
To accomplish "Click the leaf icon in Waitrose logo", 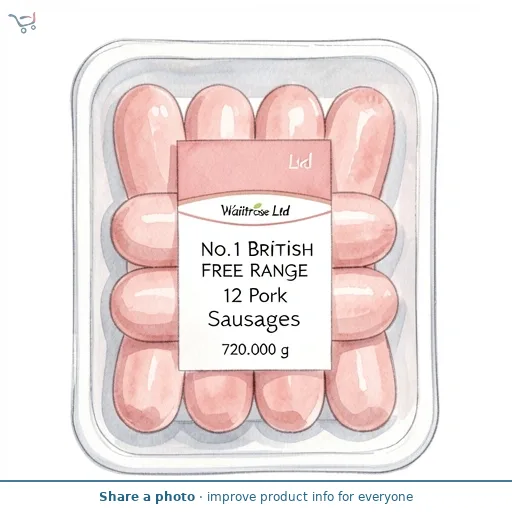I will (258, 206).
